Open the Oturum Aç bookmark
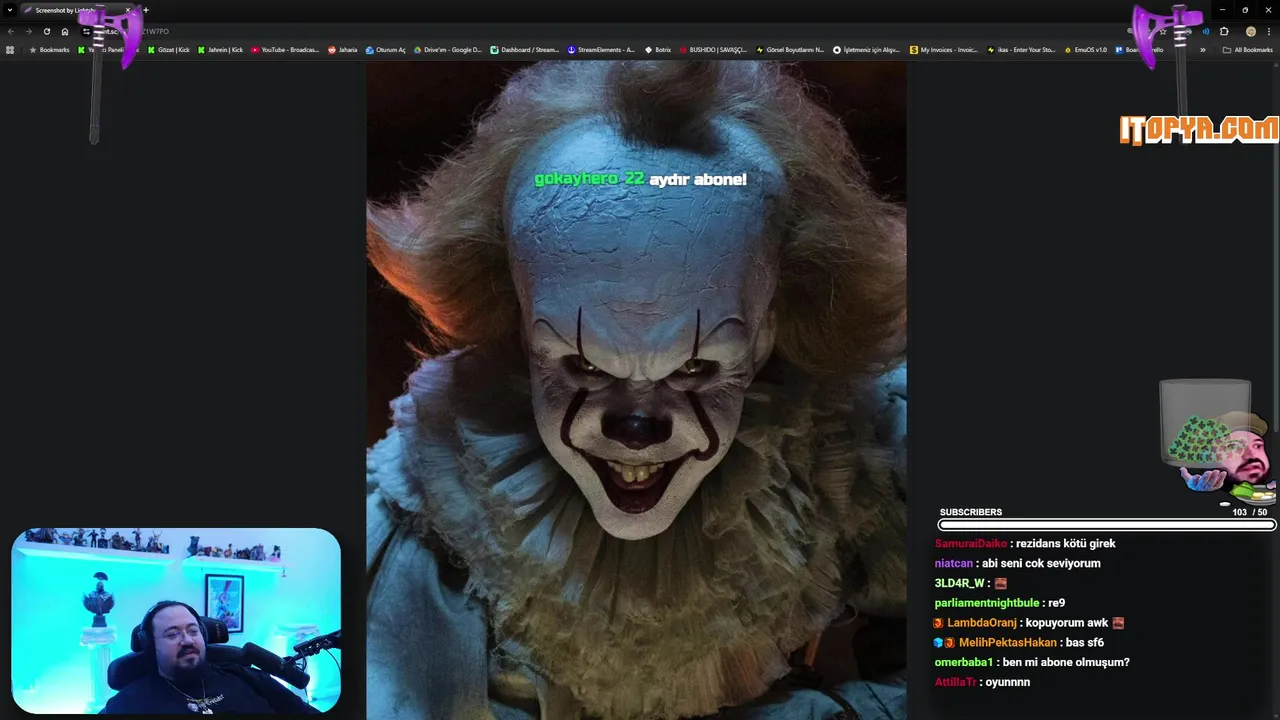The width and height of the screenshot is (1280, 720). [385, 50]
